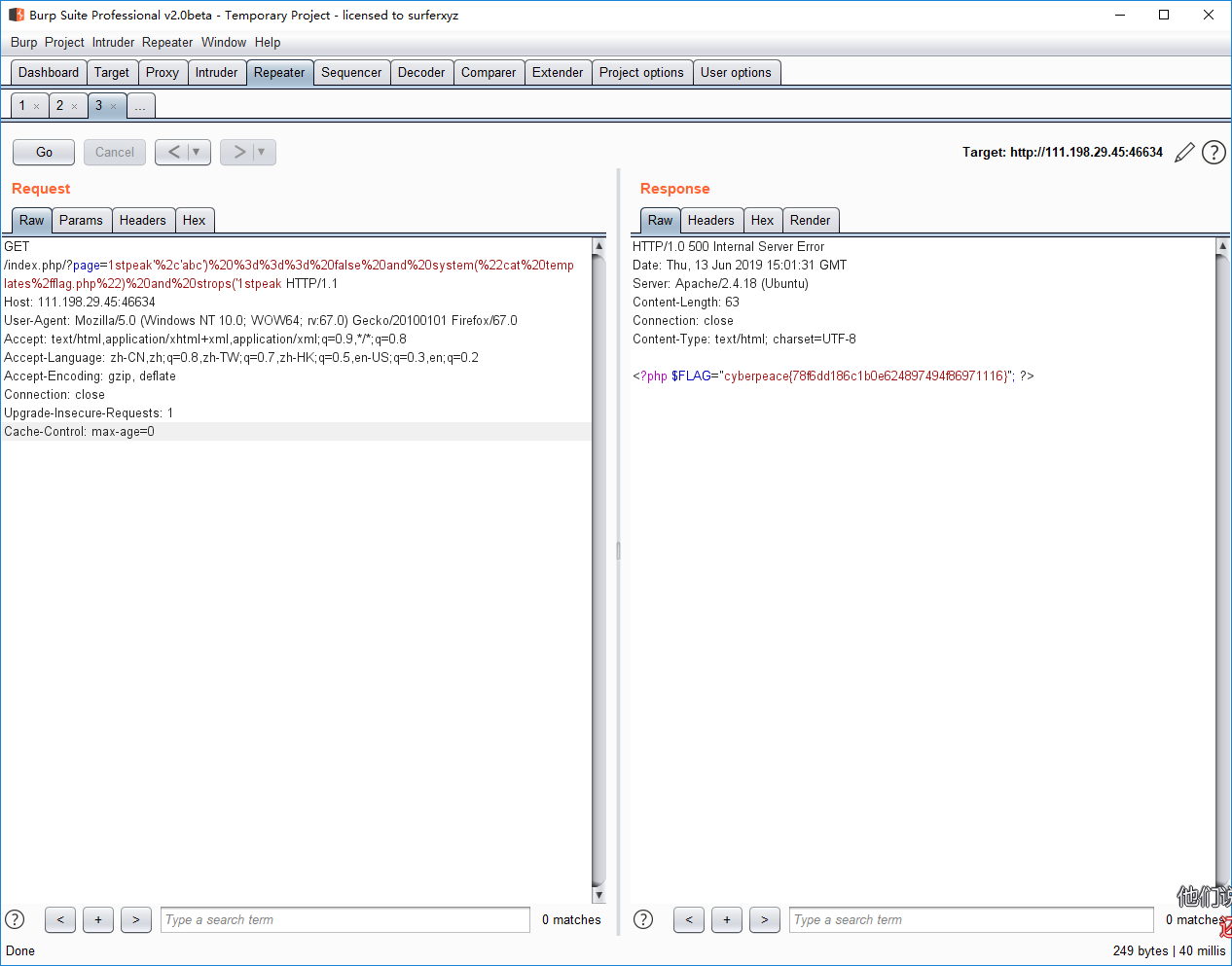Close Repeater tab 3 with its x
Image resolution: width=1232 pixels, height=966 pixels.
pyautogui.click(x=113, y=106)
